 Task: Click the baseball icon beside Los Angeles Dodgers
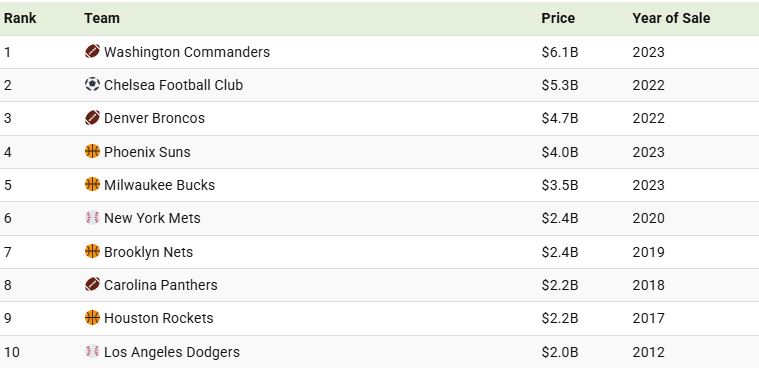[x=92, y=351]
